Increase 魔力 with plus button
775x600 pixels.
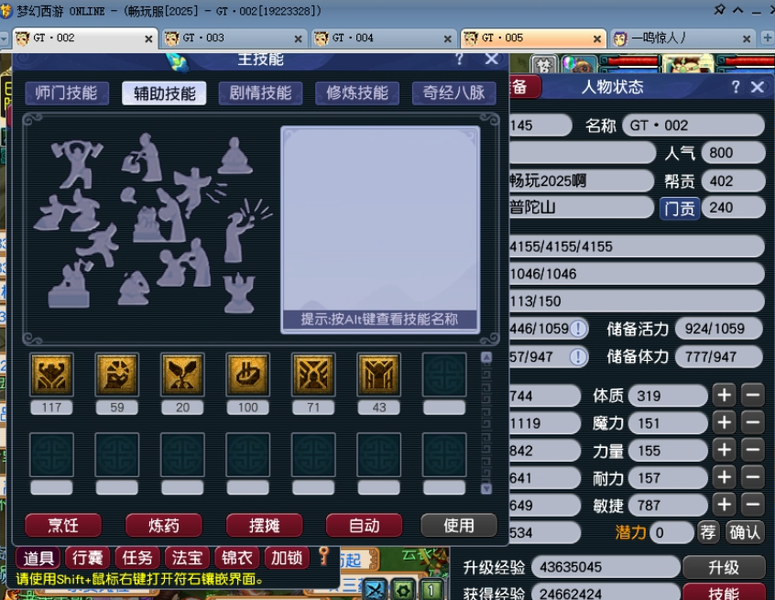(724, 423)
